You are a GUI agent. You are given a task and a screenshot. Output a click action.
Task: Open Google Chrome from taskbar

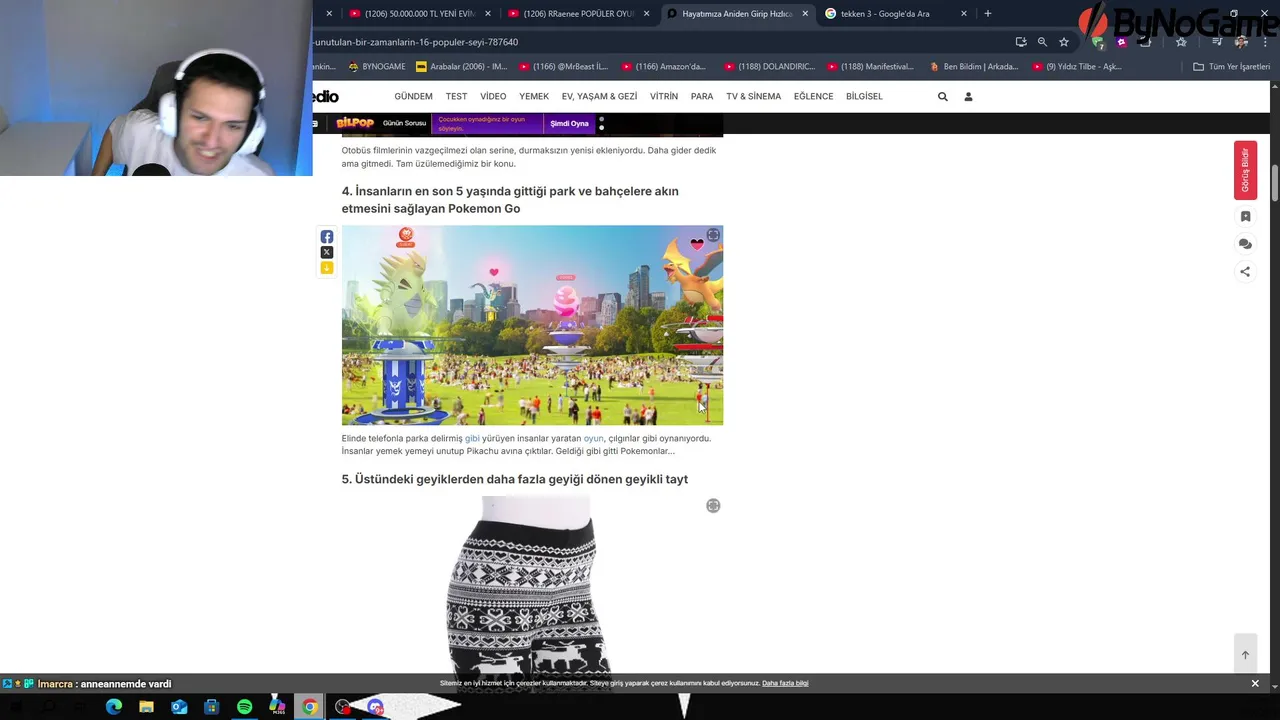(310, 707)
